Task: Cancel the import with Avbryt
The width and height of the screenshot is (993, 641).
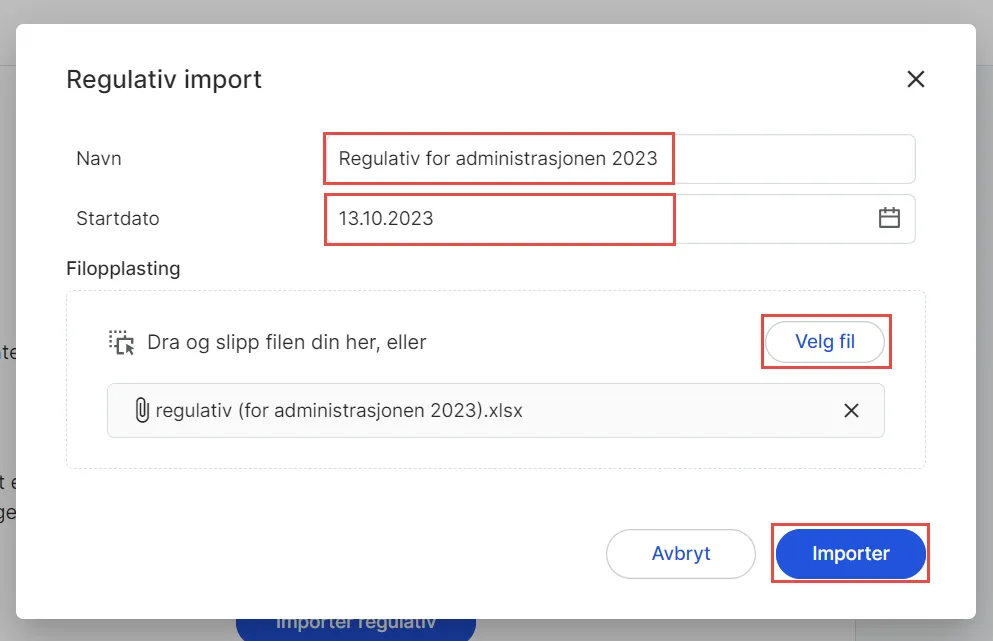Action: 680,553
